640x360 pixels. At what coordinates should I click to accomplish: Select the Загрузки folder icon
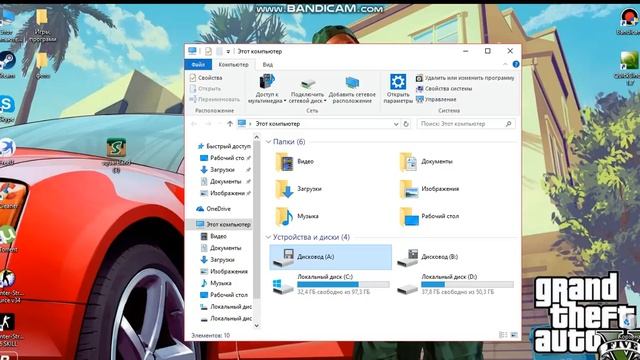coord(284,189)
